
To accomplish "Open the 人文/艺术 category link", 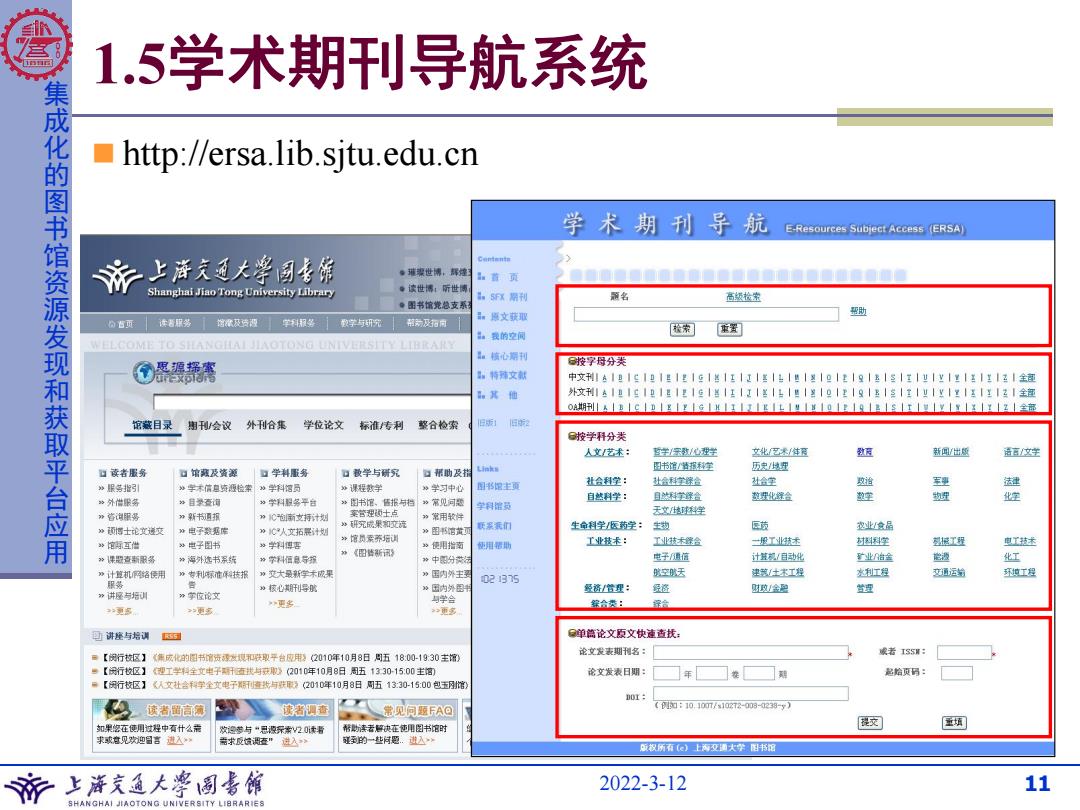I will click(604, 452).
